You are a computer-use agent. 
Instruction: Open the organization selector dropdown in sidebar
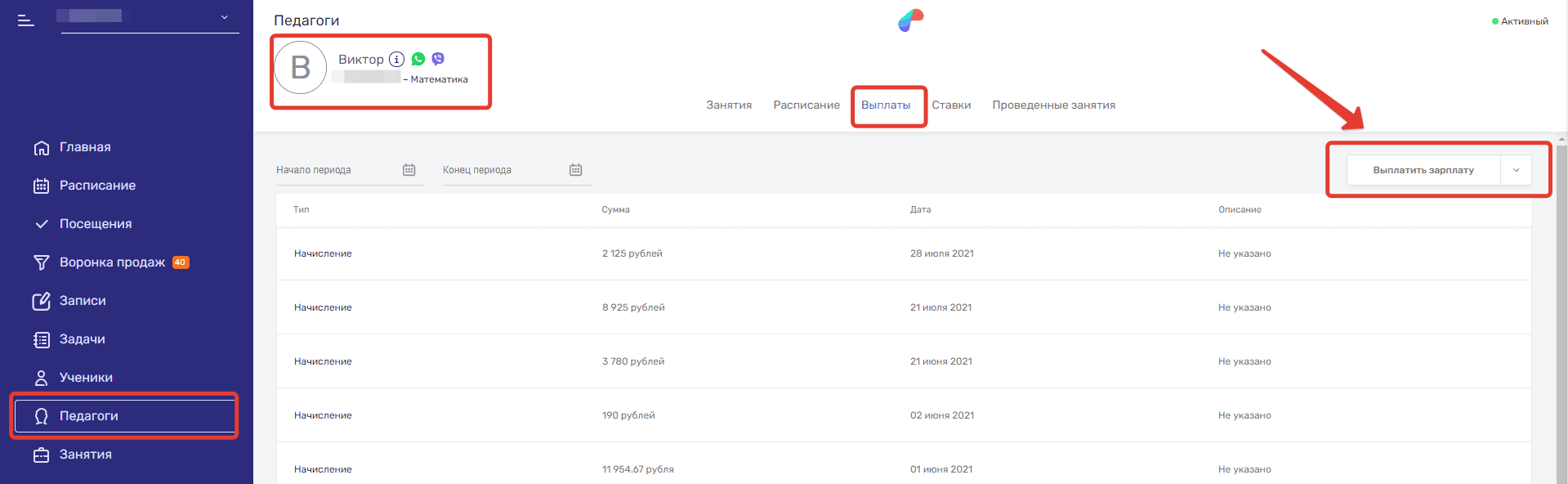224,17
